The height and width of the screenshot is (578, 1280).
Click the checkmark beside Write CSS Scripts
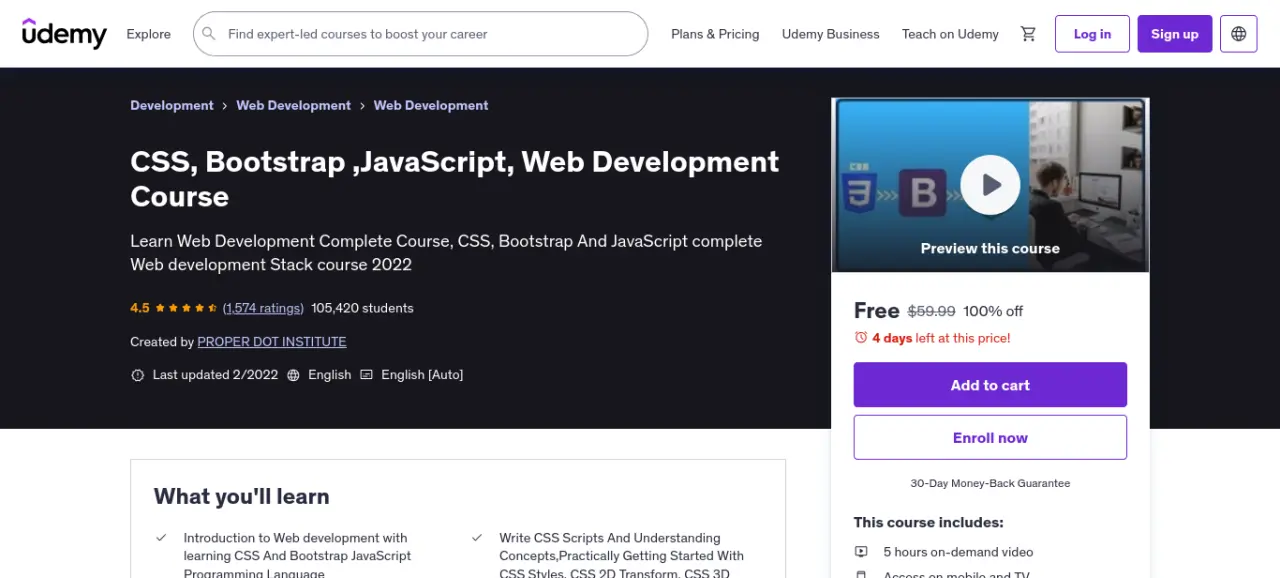click(x=477, y=538)
